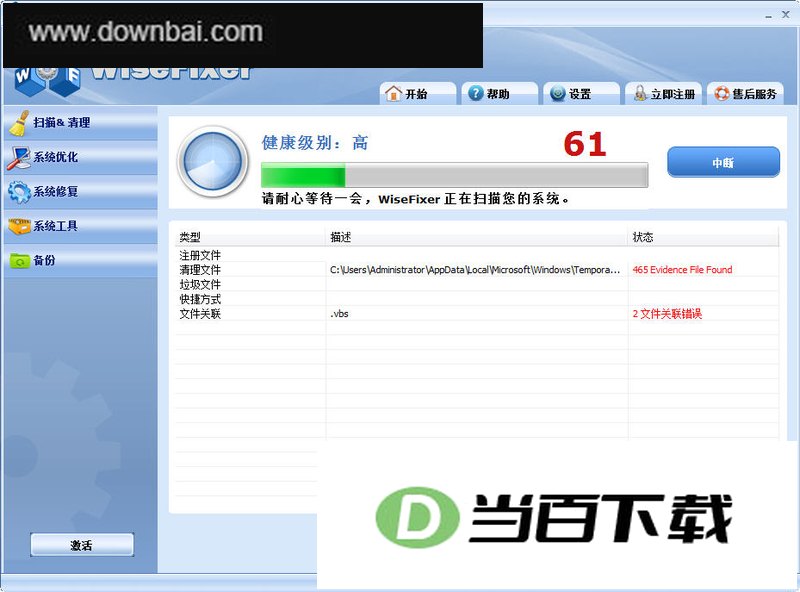Click the 设置 settings globe icon
This screenshot has height=592, width=800.
coord(558,93)
